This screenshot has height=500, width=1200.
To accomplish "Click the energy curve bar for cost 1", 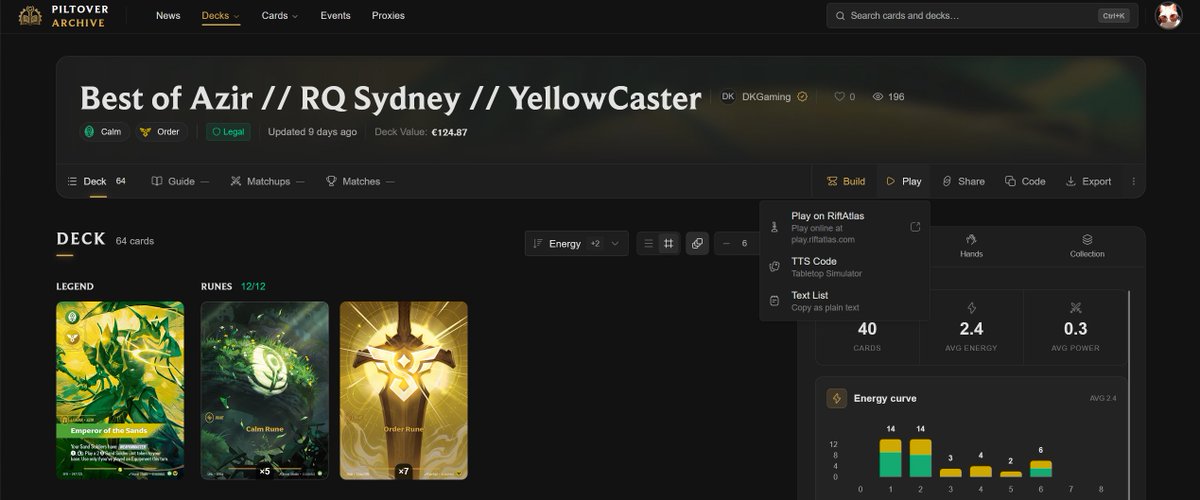I will click(x=890, y=458).
